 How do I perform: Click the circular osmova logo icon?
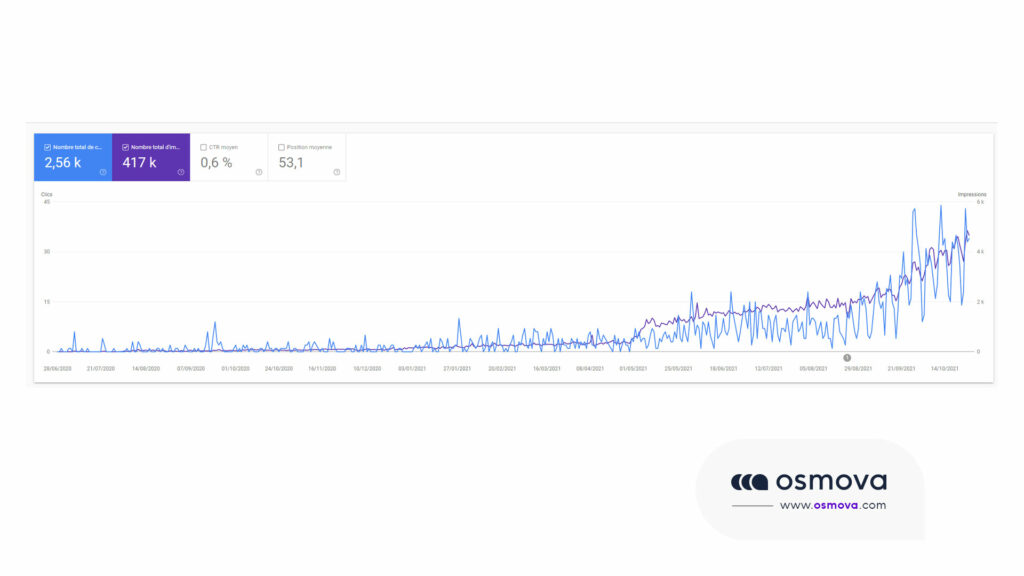click(x=748, y=483)
